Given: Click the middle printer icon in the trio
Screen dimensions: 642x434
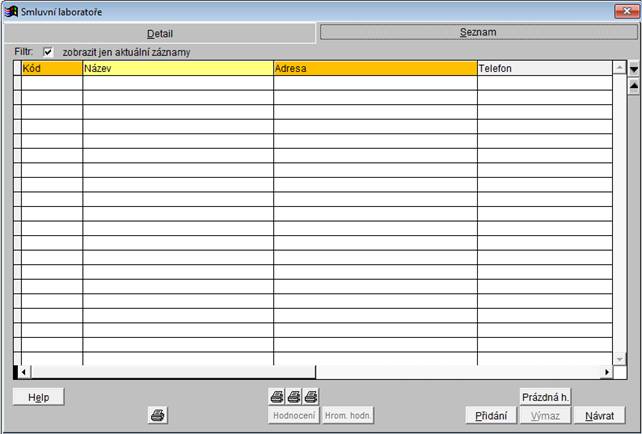Looking at the screenshot, I should click(294, 397).
